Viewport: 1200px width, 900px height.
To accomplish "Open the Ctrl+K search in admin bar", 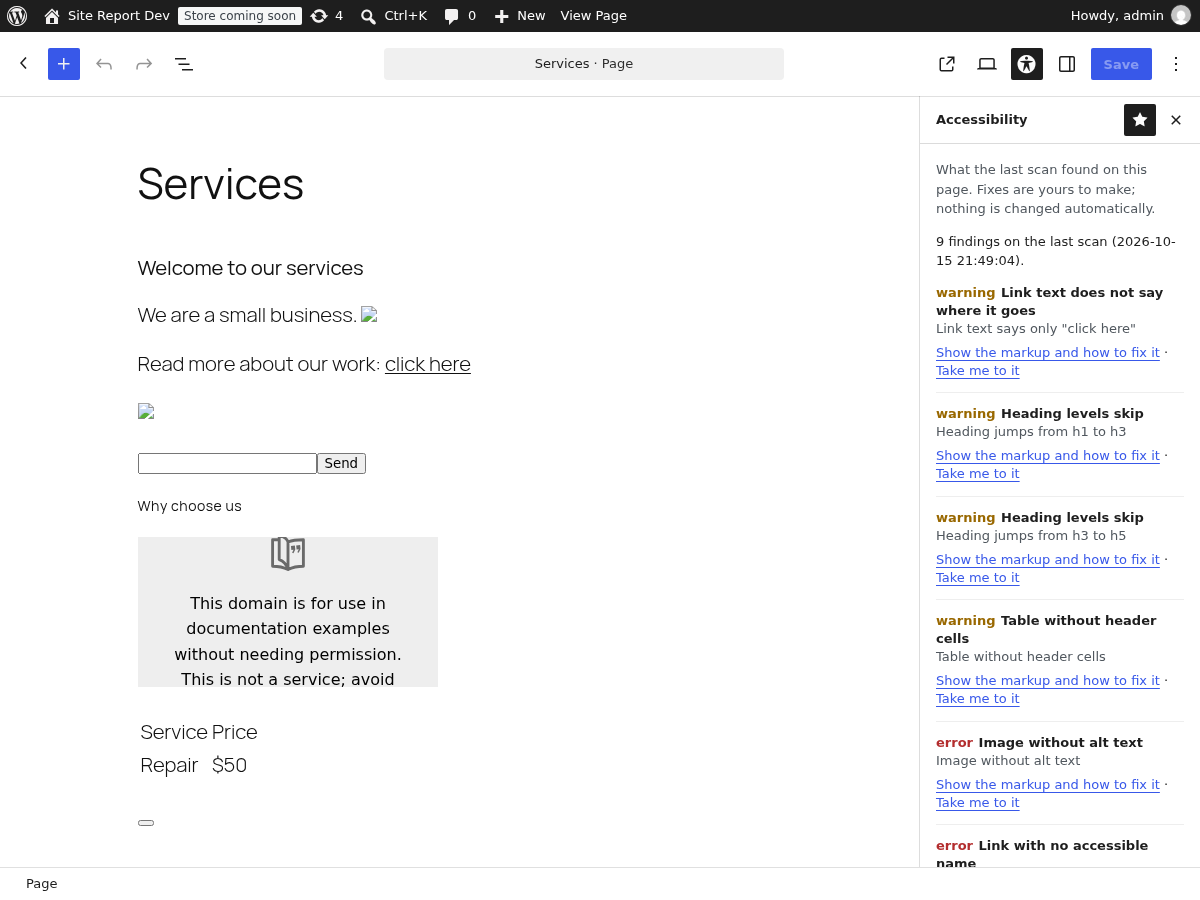I will click(394, 16).
